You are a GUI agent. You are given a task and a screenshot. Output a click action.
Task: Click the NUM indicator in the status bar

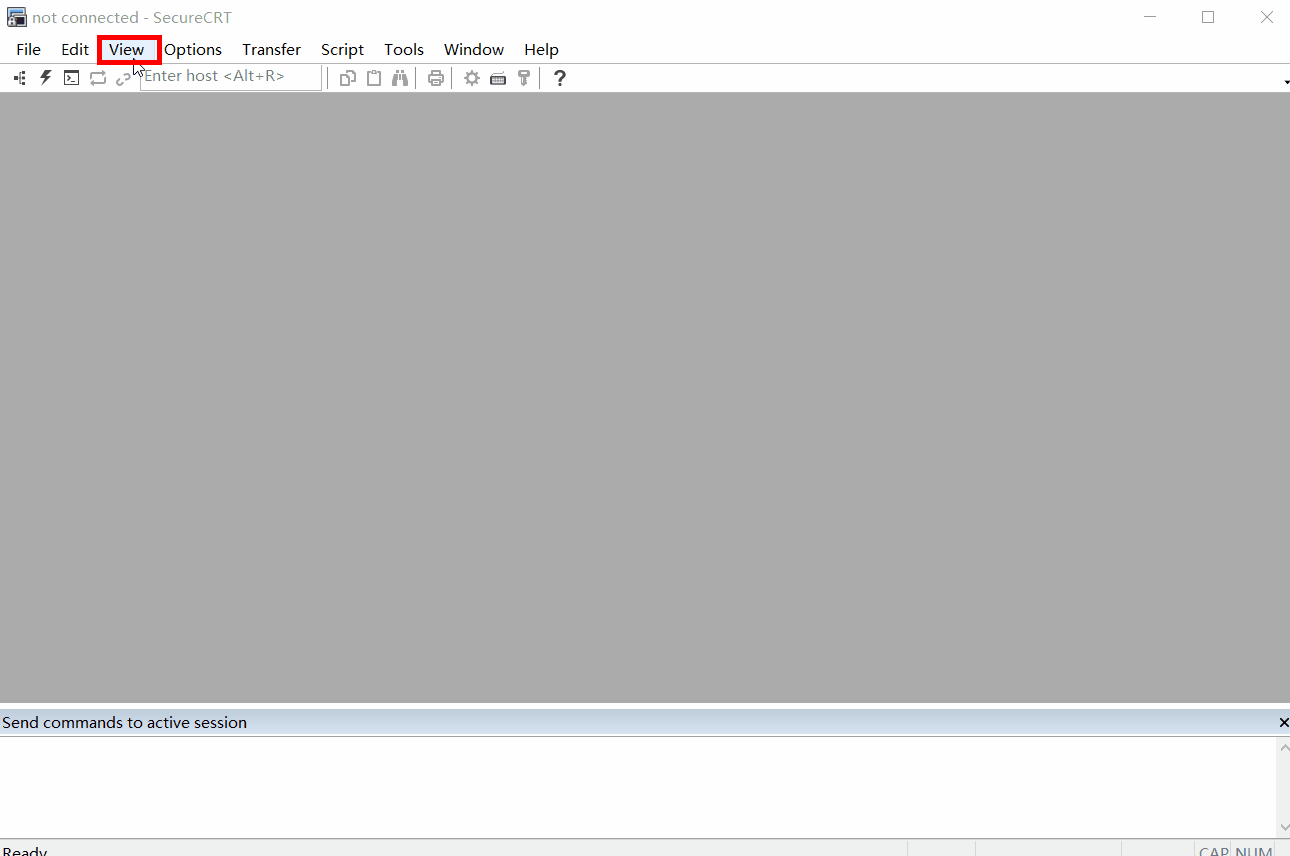1253,850
